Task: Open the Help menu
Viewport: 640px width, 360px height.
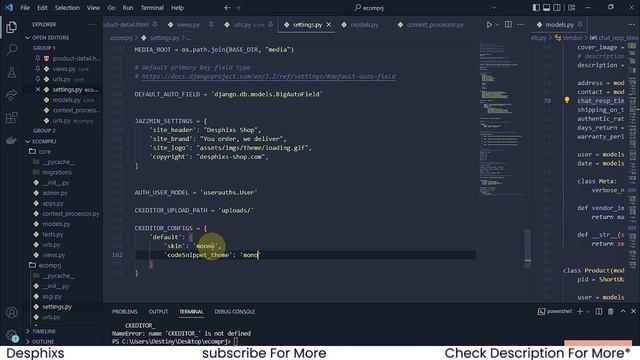Action: click(177, 8)
